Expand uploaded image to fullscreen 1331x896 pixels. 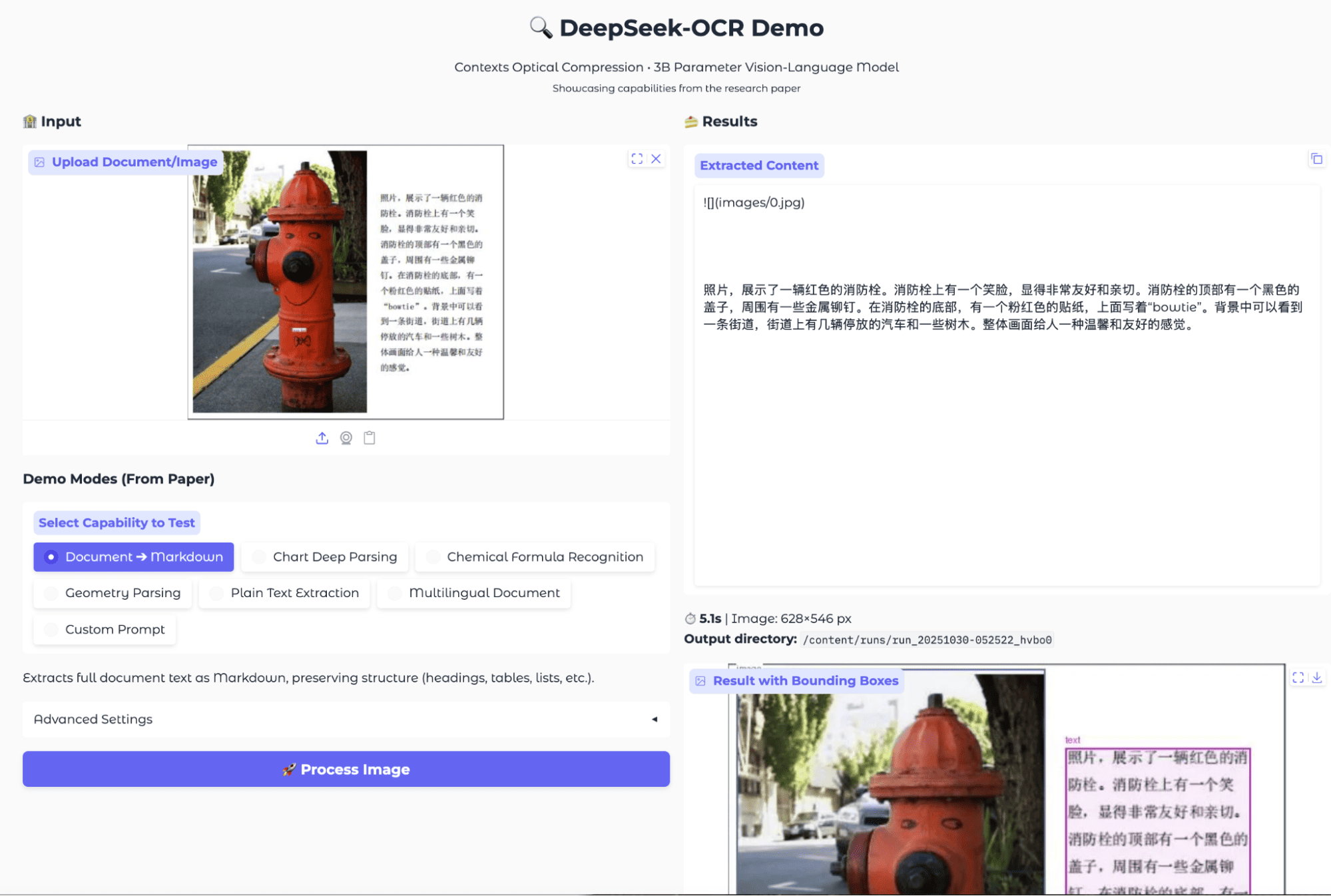637,158
